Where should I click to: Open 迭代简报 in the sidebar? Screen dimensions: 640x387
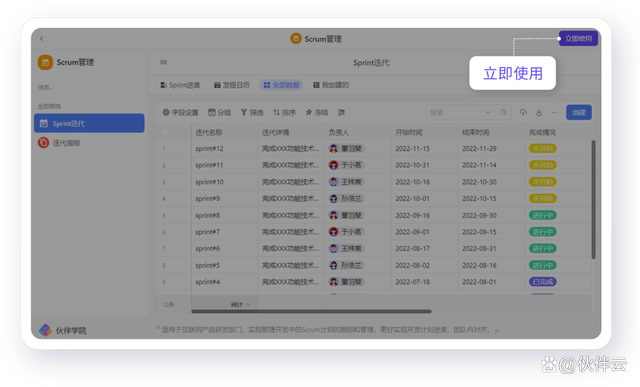[89, 142]
